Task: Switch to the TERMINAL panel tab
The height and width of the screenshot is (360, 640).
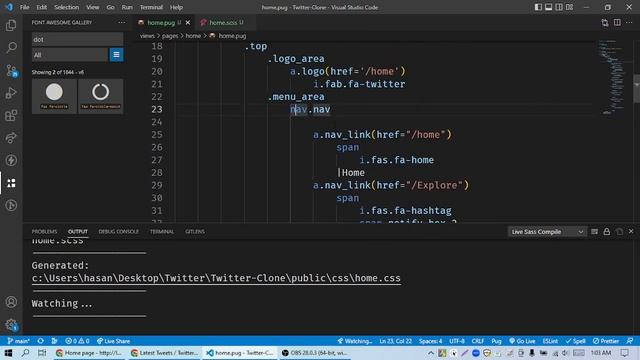Action: pos(162,231)
